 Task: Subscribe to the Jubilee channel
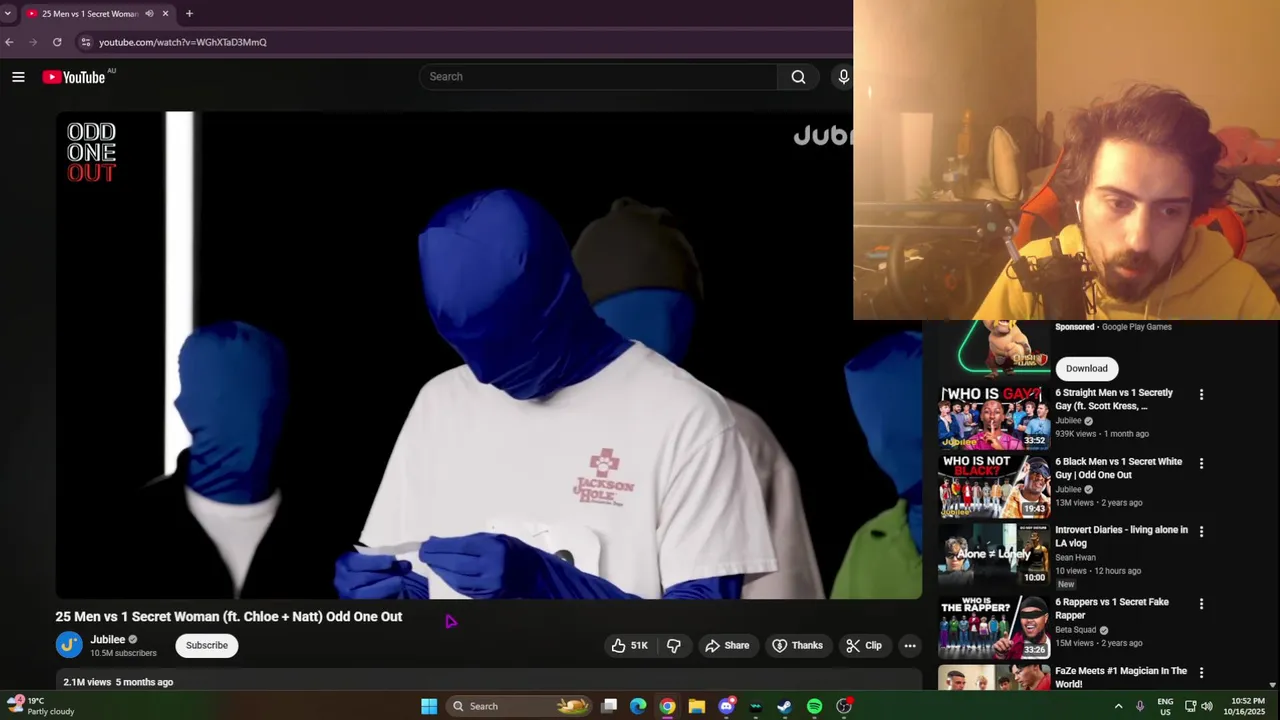click(x=207, y=645)
